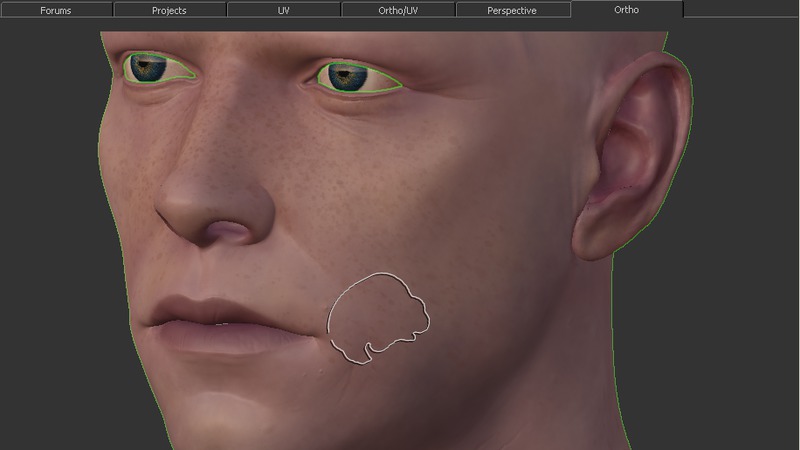Switch to the Ortho/UV split tab
The image size is (800, 450).
(x=398, y=10)
